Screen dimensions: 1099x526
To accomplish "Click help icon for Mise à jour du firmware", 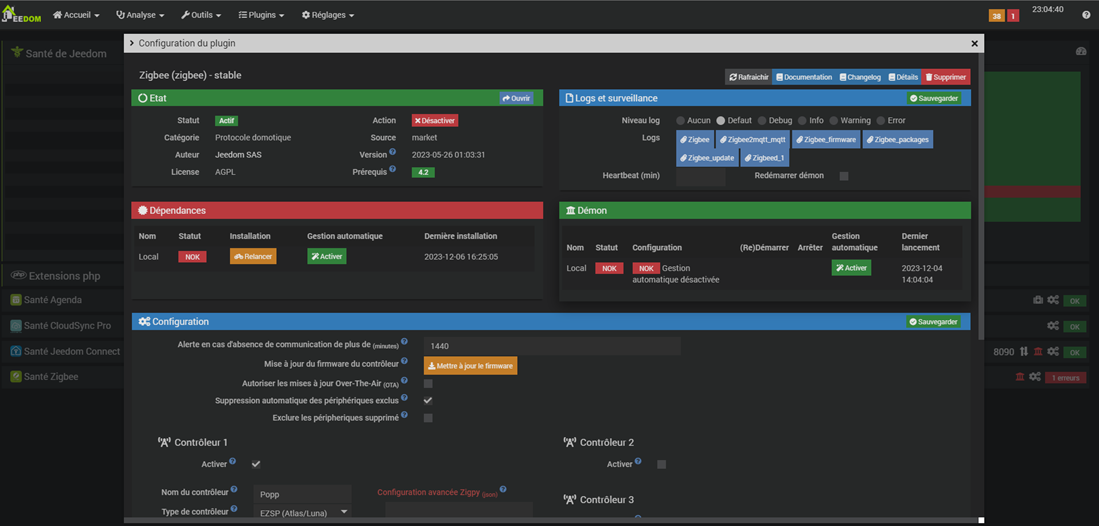I will (x=404, y=363).
